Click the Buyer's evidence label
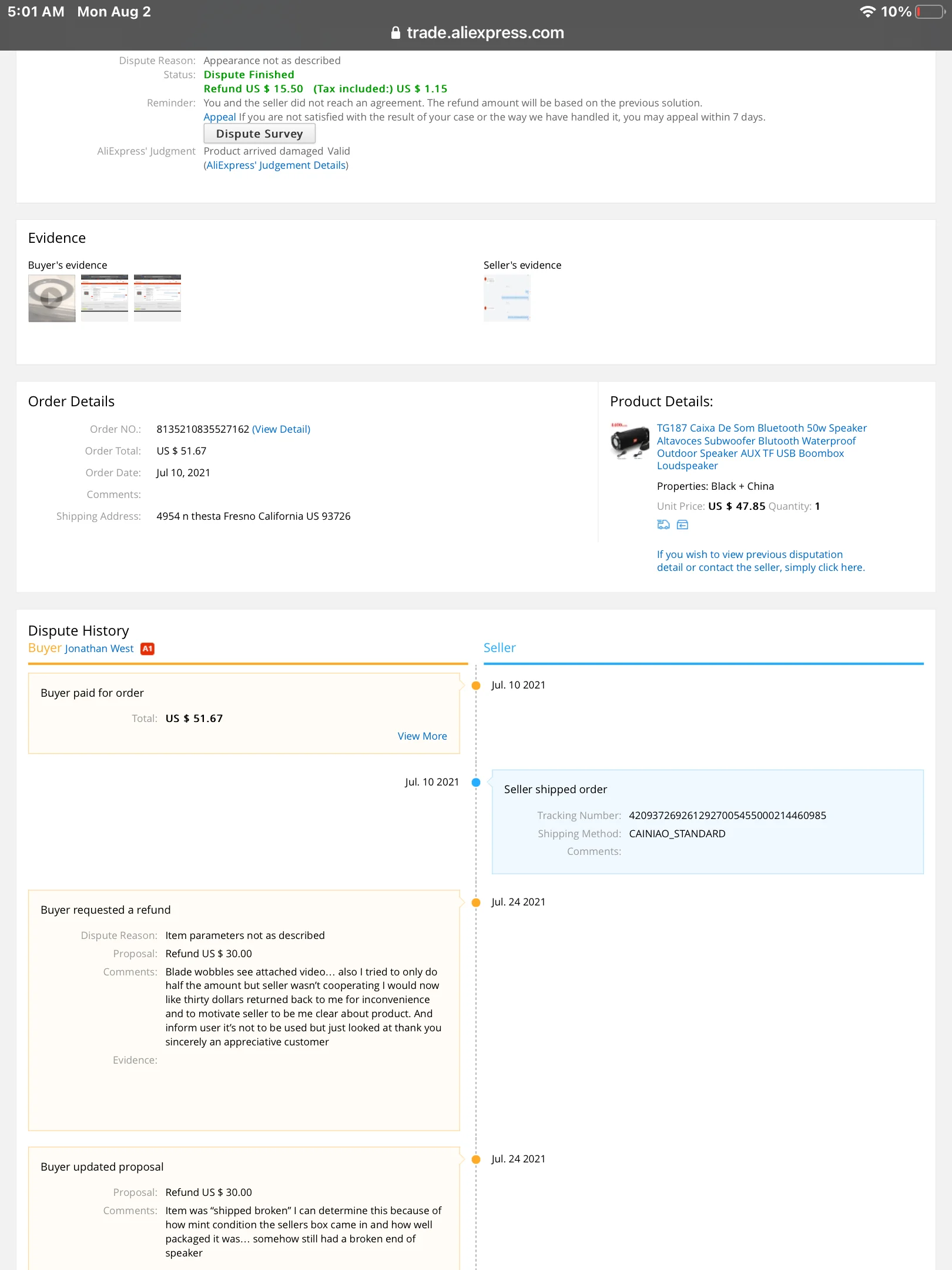This screenshot has height=1270, width=952. (68, 265)
